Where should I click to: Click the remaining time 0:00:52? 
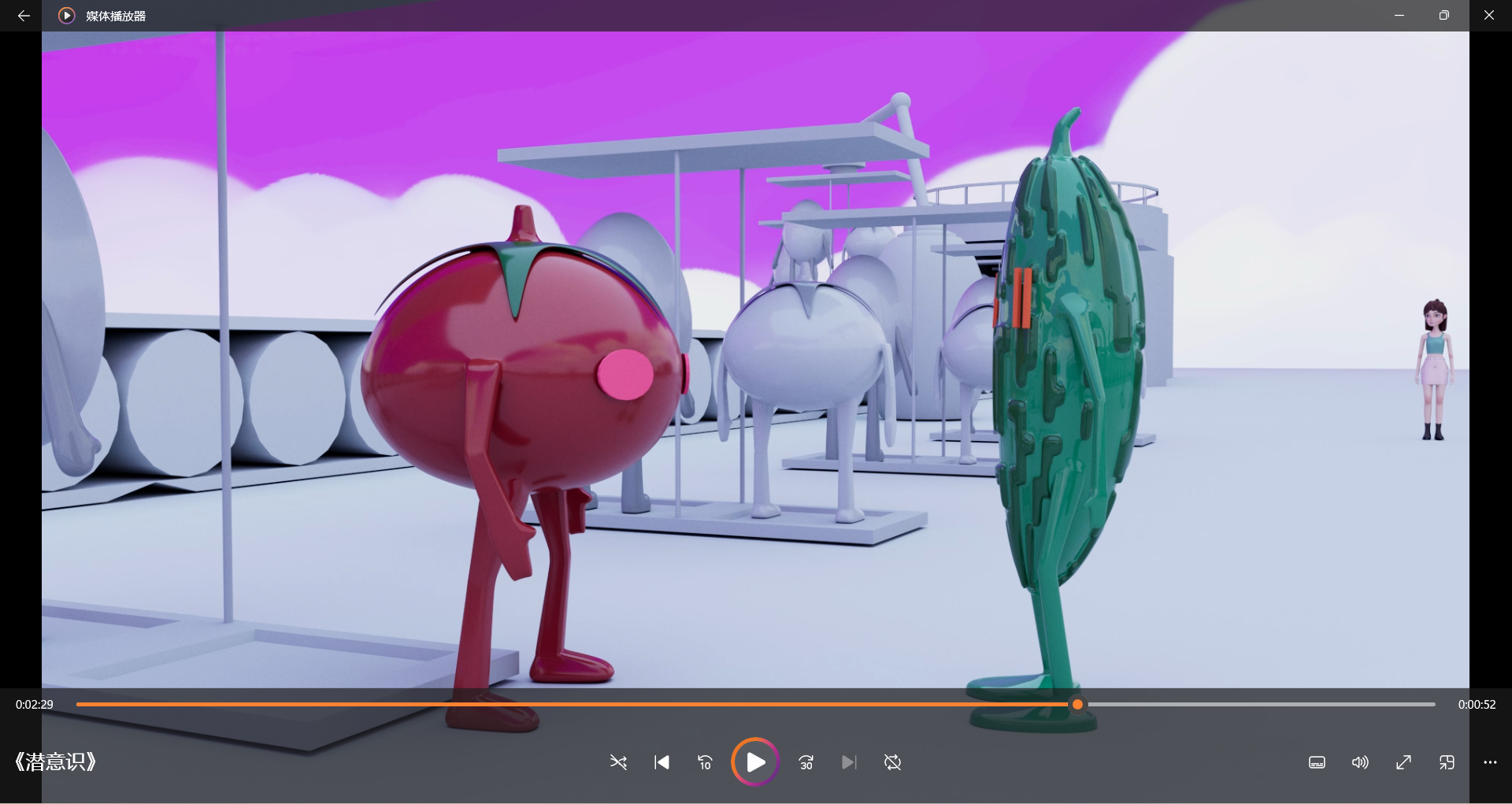1477,705
